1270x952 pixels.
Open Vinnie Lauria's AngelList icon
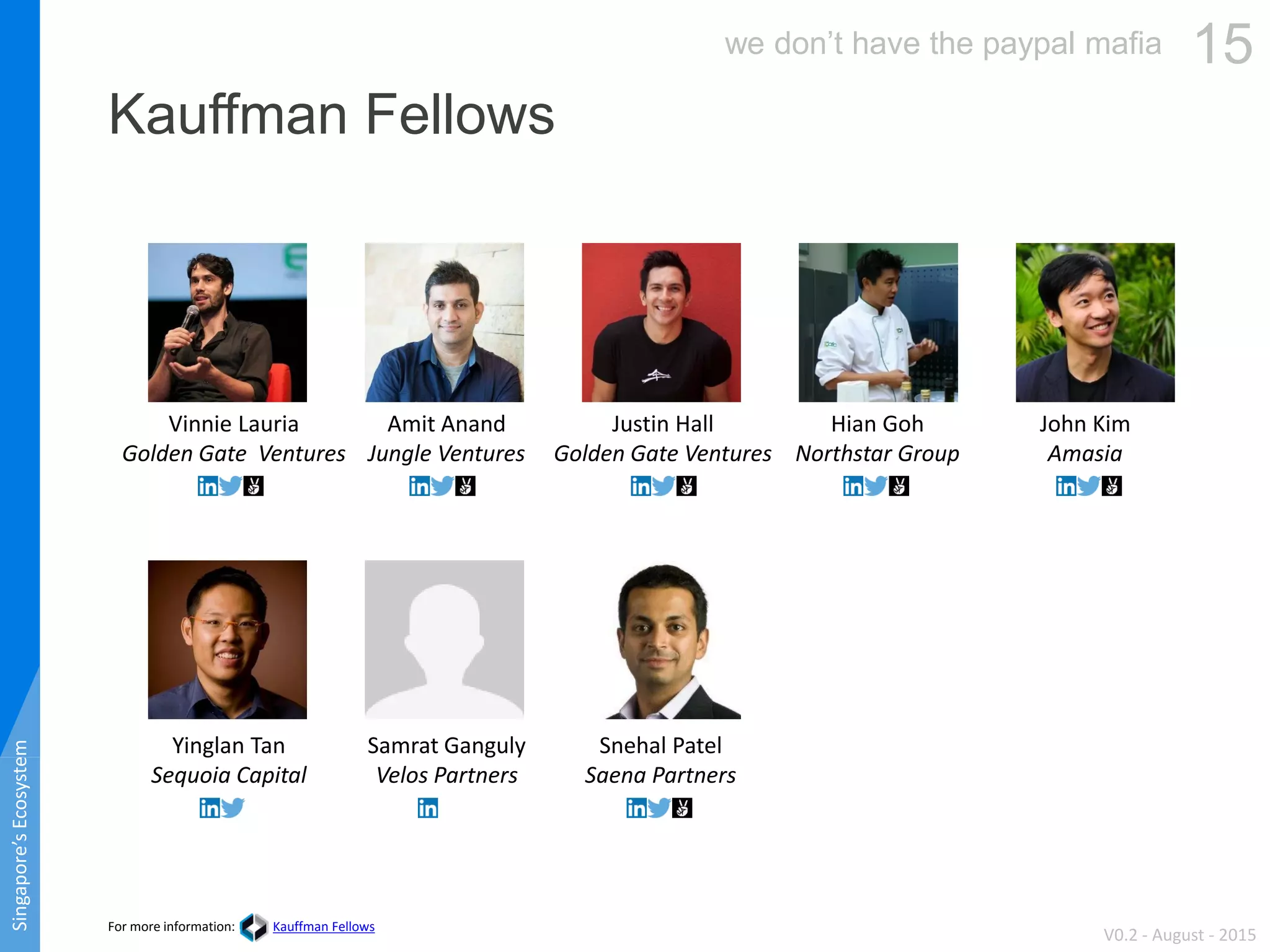[x=253, y=486]
